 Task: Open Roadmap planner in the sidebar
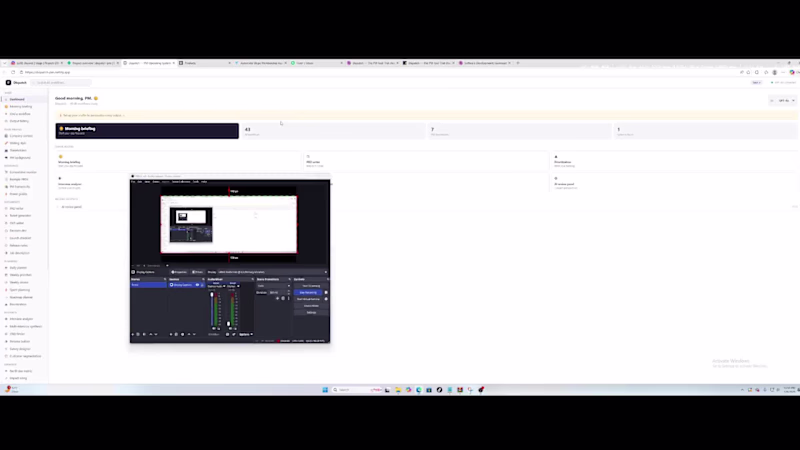(x=21, y=297)
